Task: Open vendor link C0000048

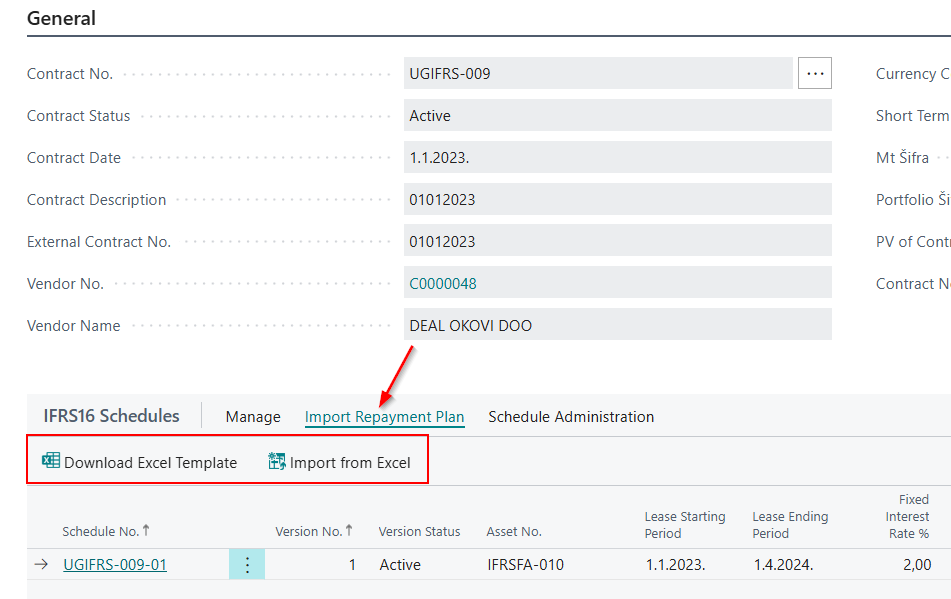Action: (443, 284)
